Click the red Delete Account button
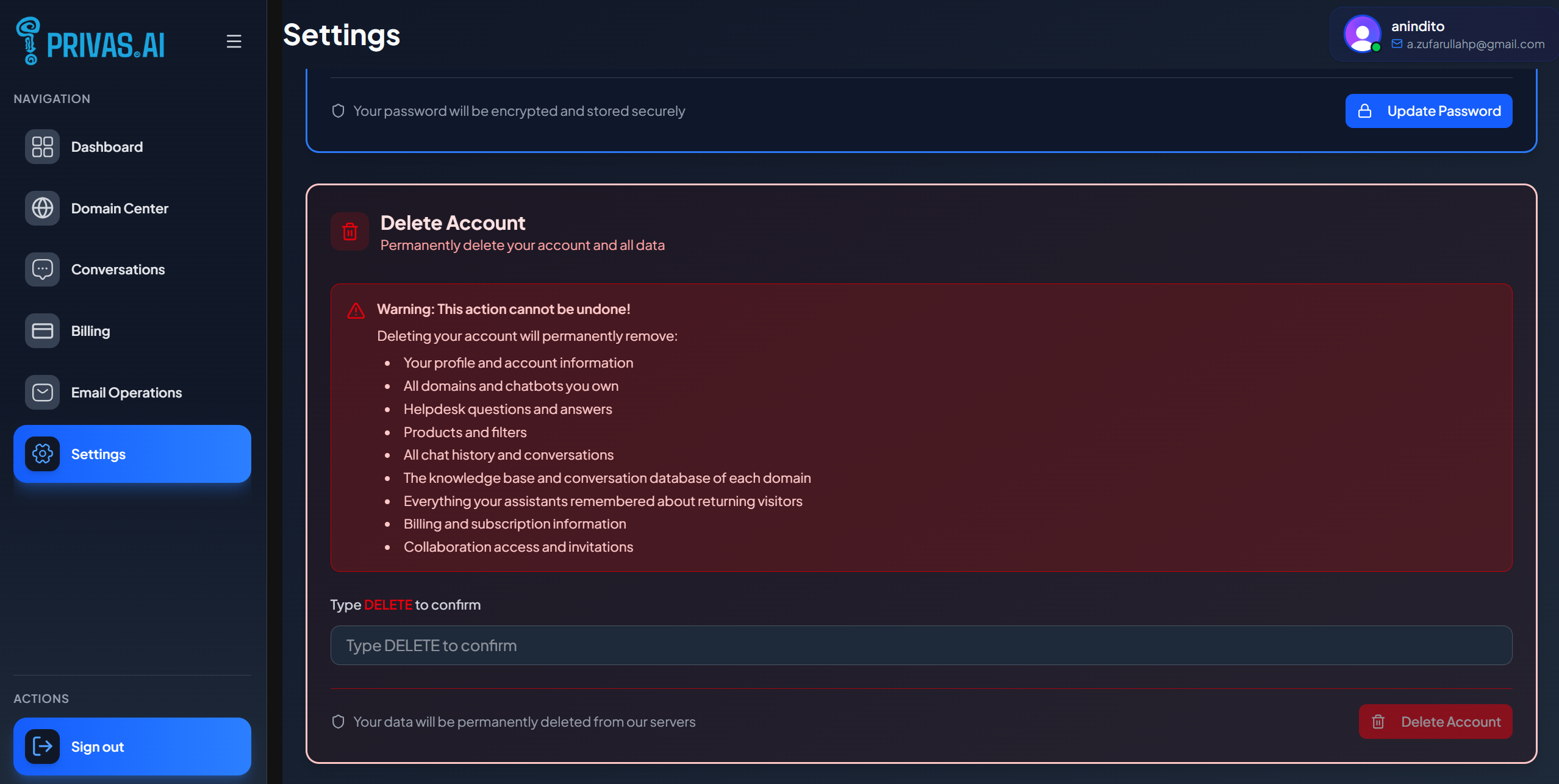 click(x=1435, y=722)
